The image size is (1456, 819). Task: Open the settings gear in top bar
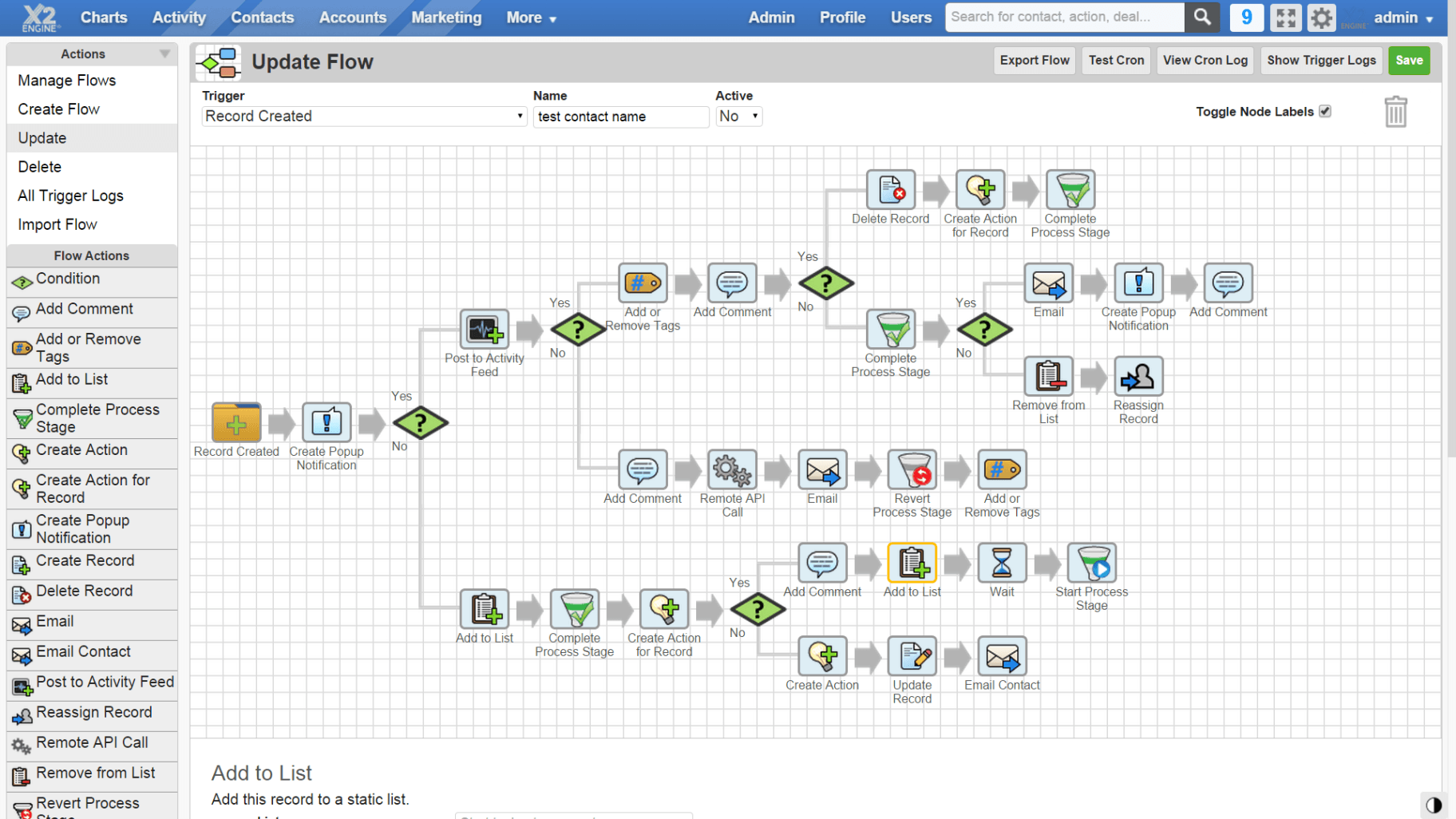(x=1321, y=18)
